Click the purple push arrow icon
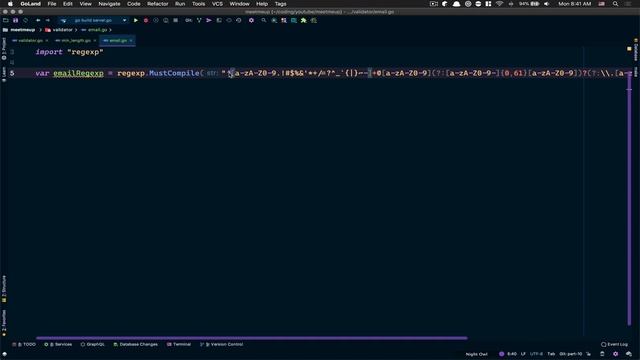Viewport: 640px width, 360px height. coord(209,20)
